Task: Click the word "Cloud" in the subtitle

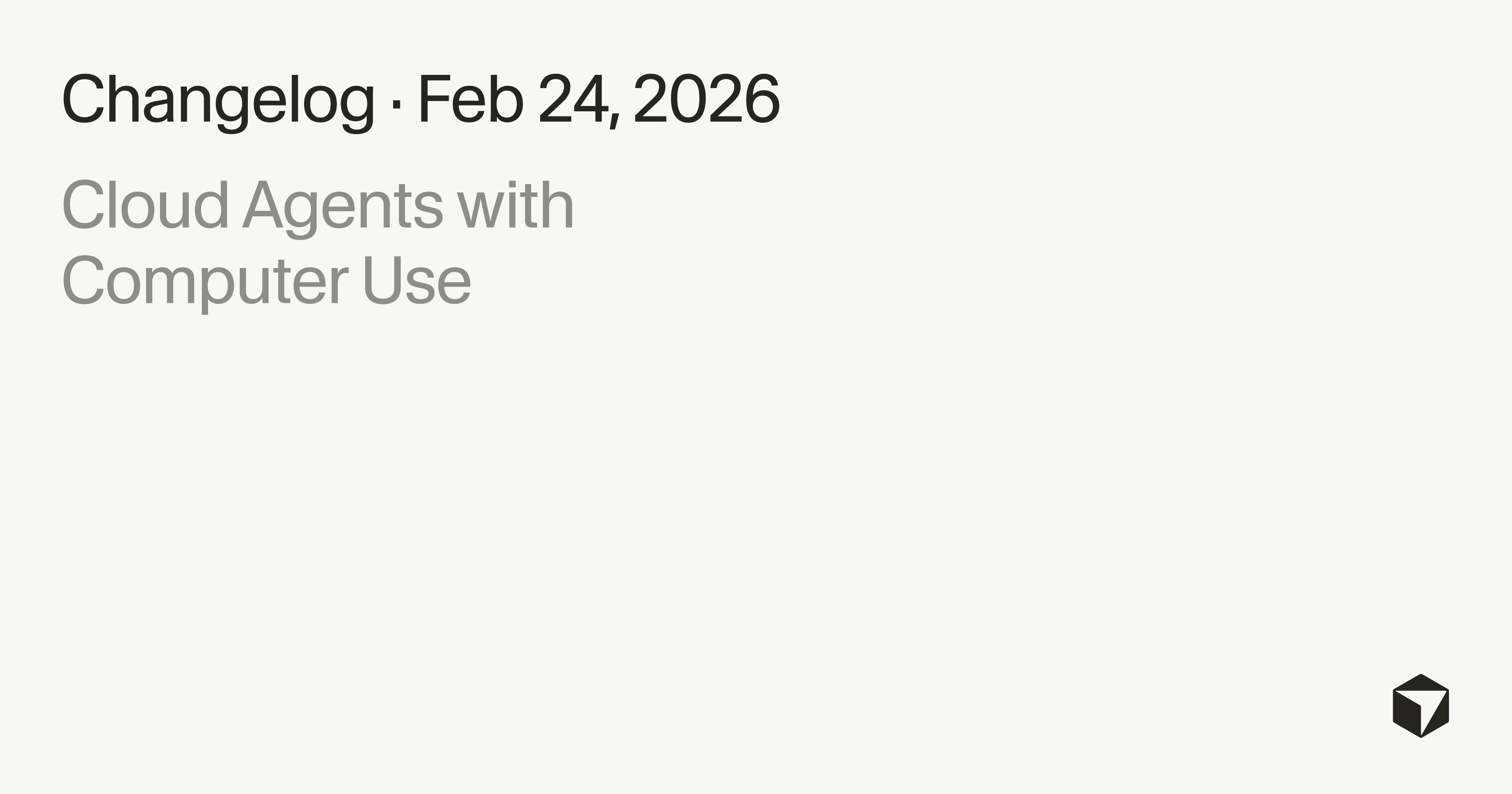Action: pos(145,205)
